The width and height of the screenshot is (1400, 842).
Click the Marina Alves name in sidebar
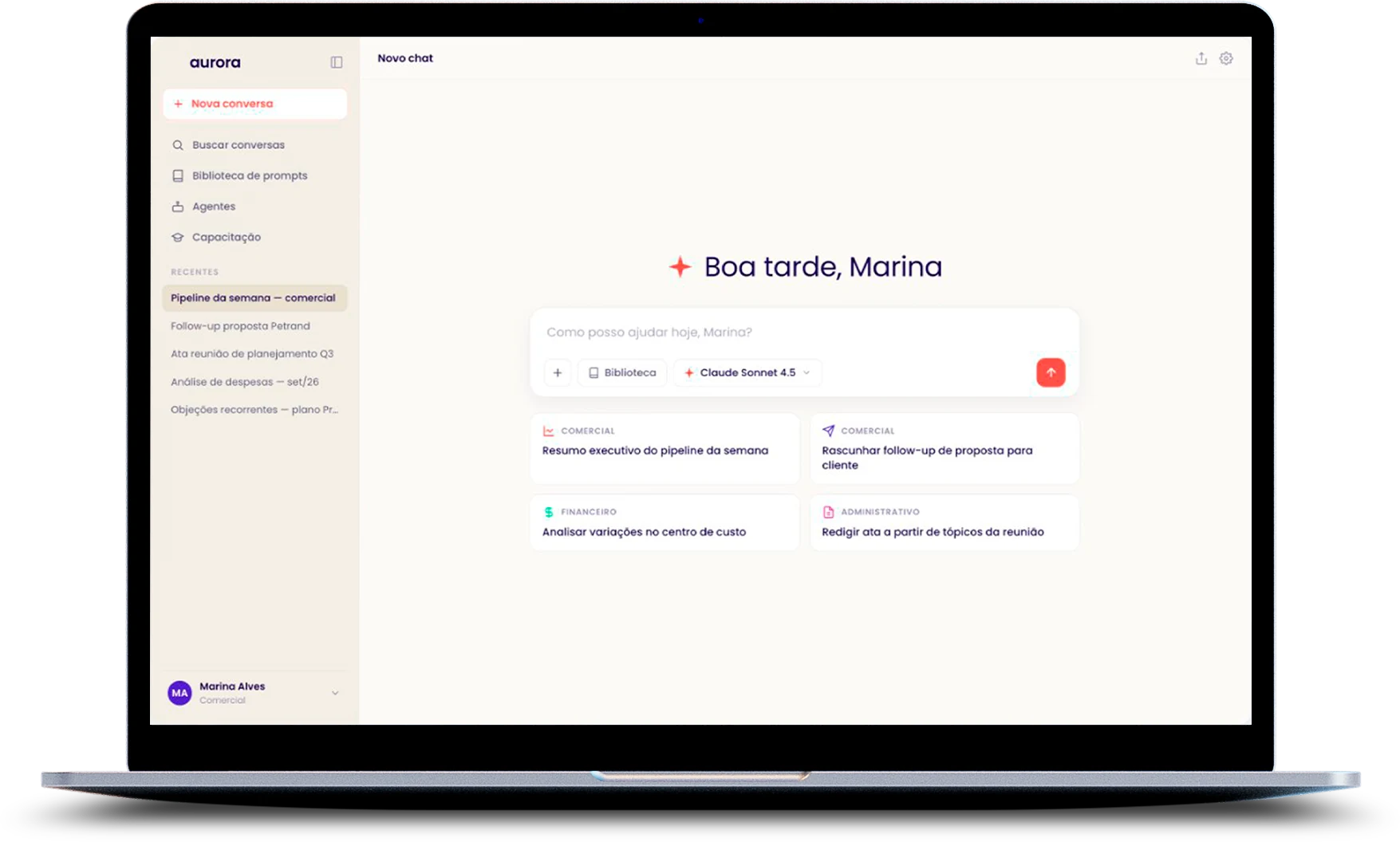pos(232,687)
